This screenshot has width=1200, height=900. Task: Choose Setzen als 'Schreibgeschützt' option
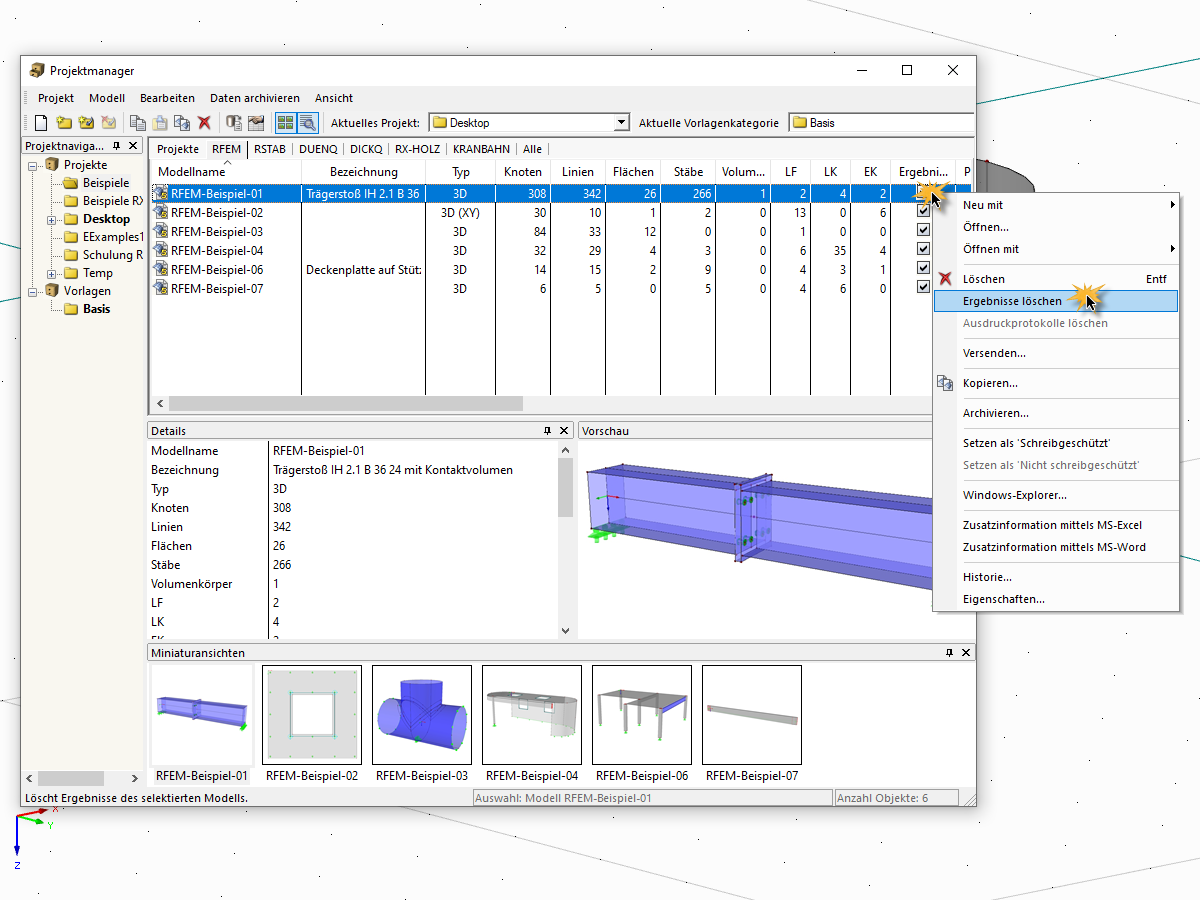(1055, 443)
